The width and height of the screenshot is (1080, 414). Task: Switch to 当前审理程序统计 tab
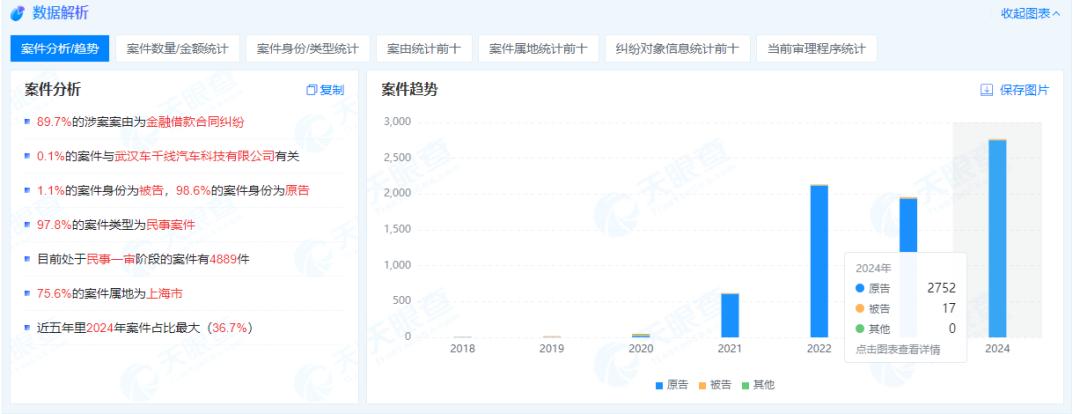point(815,49)
